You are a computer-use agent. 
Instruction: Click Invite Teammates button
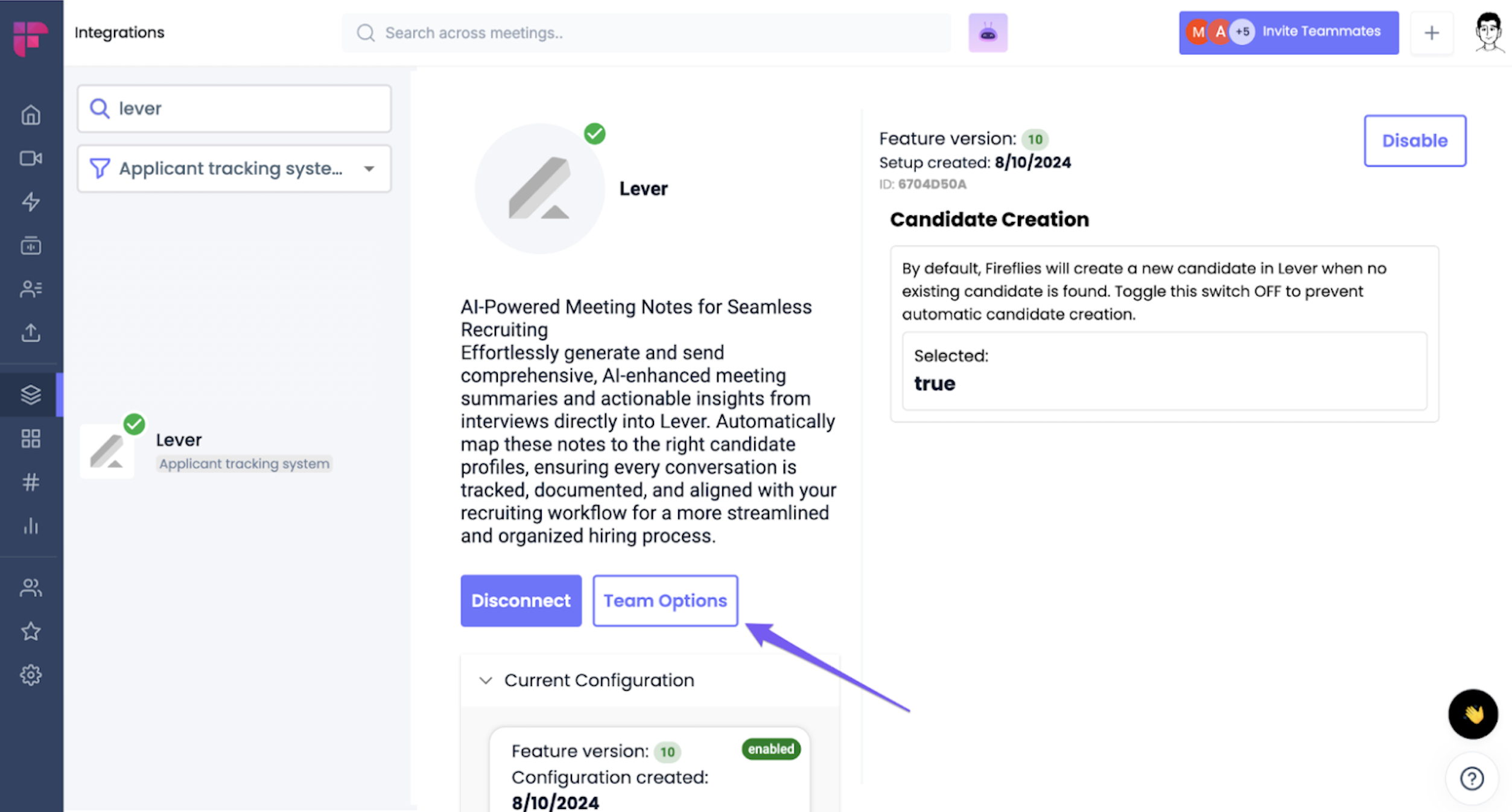pos(1289,32)
